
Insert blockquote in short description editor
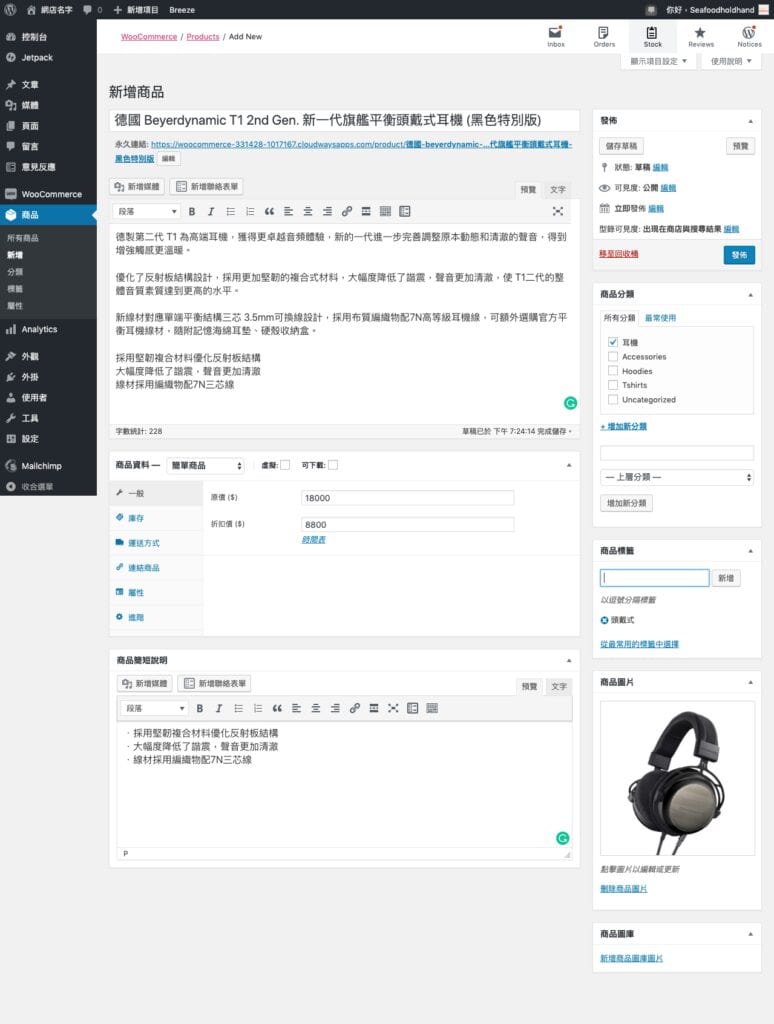coord(277,709)
